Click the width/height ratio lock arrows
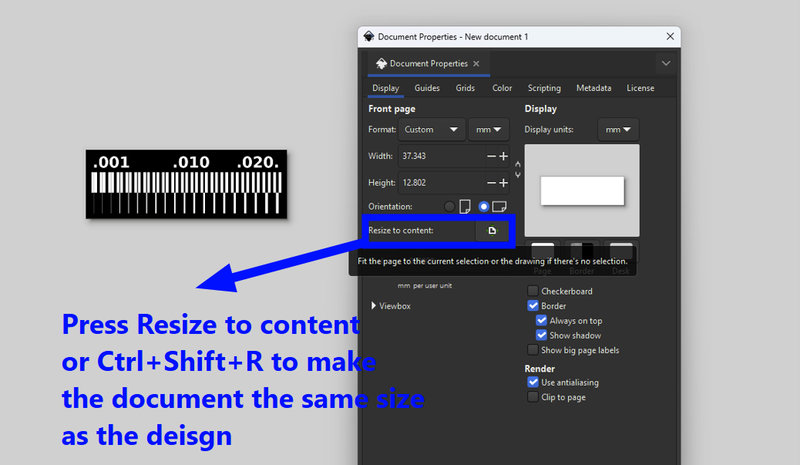The image size is (800, 465). click(517, 169)
